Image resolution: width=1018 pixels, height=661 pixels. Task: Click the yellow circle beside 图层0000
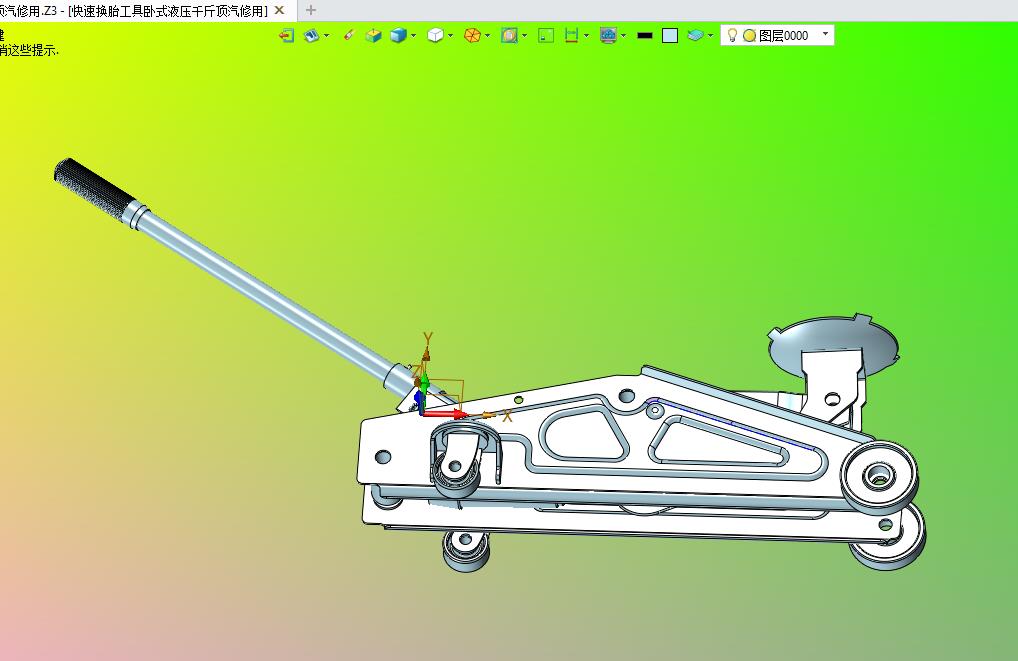(748, 35)
